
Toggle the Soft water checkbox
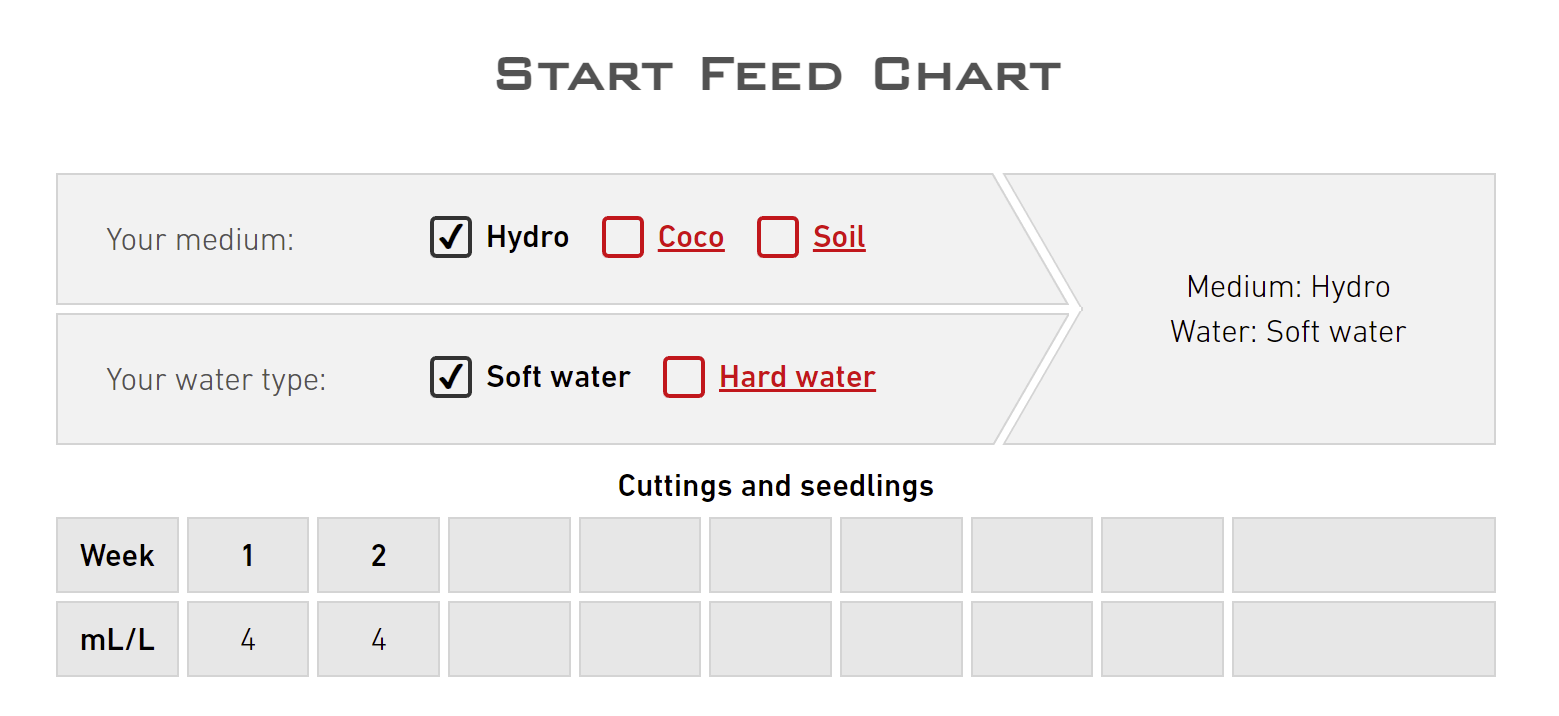click(451, 377)
